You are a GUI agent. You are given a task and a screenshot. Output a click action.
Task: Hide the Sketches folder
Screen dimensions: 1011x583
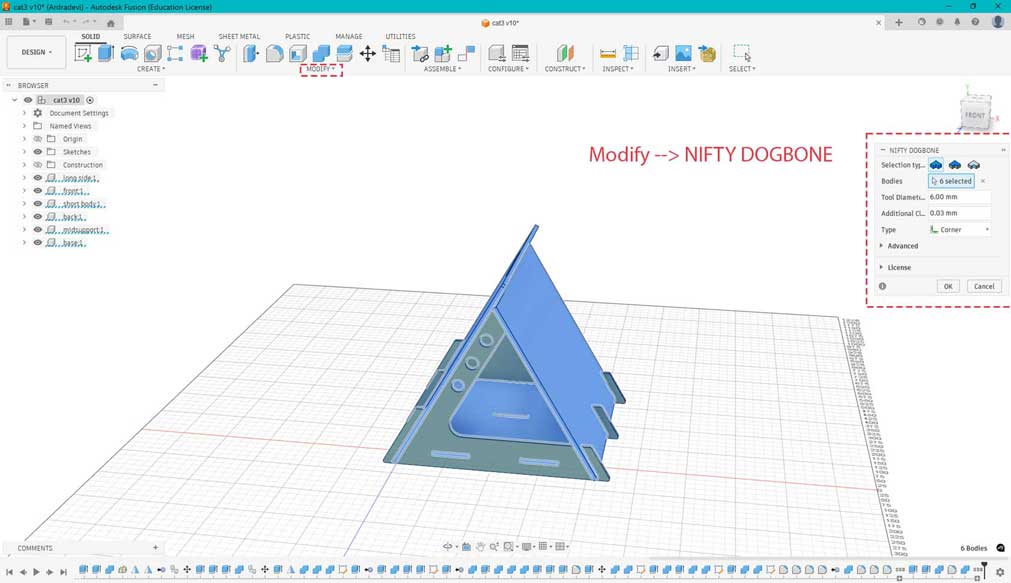37,152
